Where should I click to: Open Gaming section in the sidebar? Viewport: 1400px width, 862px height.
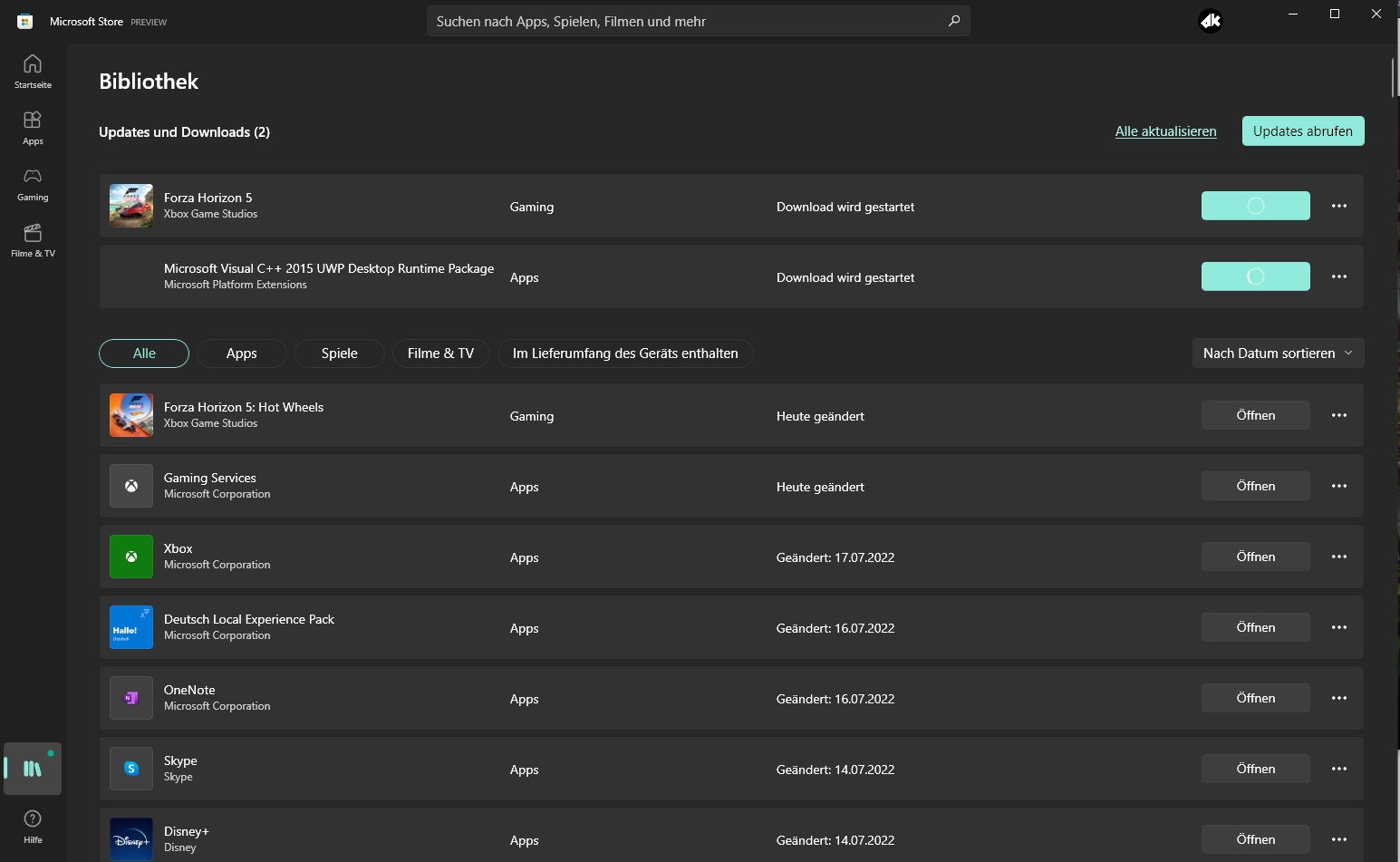[33, 184]
